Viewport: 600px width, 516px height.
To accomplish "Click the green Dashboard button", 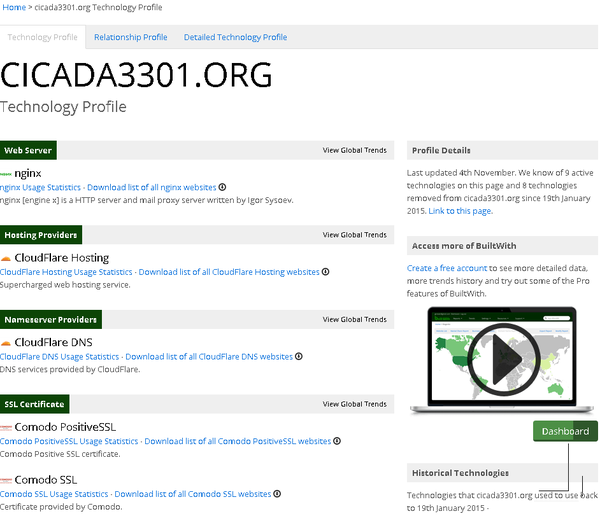I will pyautogui.click(x=565, y=431).
